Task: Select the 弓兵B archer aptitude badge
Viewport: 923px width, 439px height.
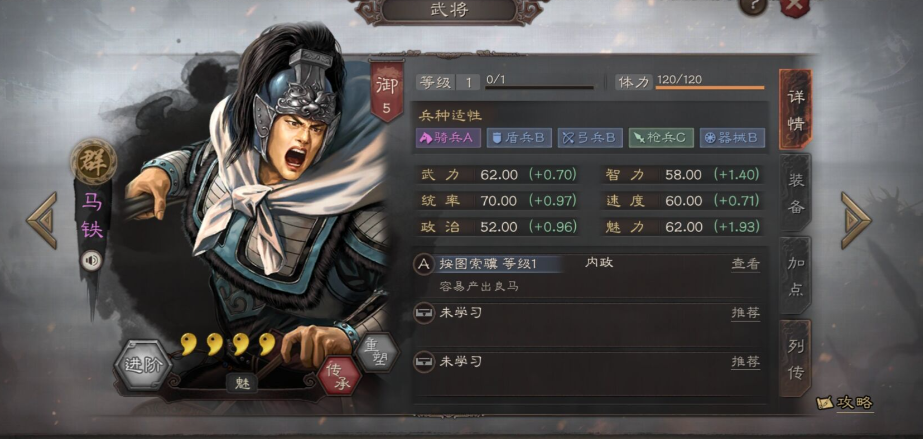Action: (590, 138)
